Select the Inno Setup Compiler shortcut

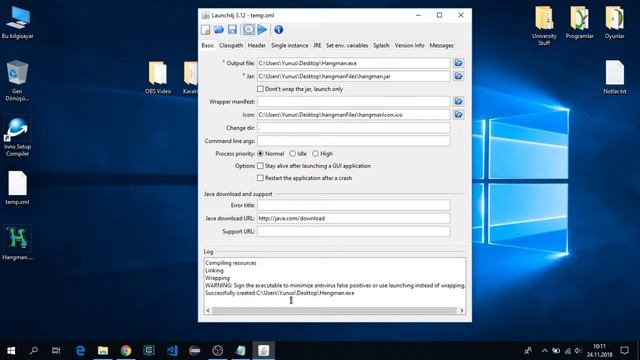(x=17, y=137)
